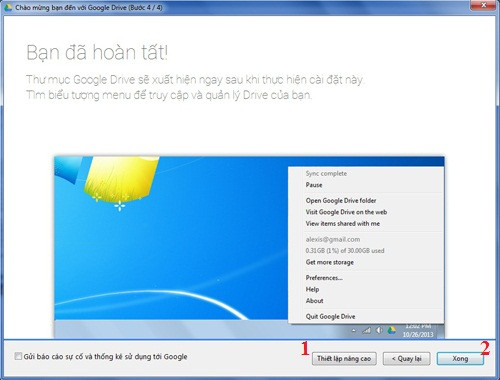Viewport: 500px width, 380px height.
Task: Finish setup with the Xong button
Action: click(460, 359)
